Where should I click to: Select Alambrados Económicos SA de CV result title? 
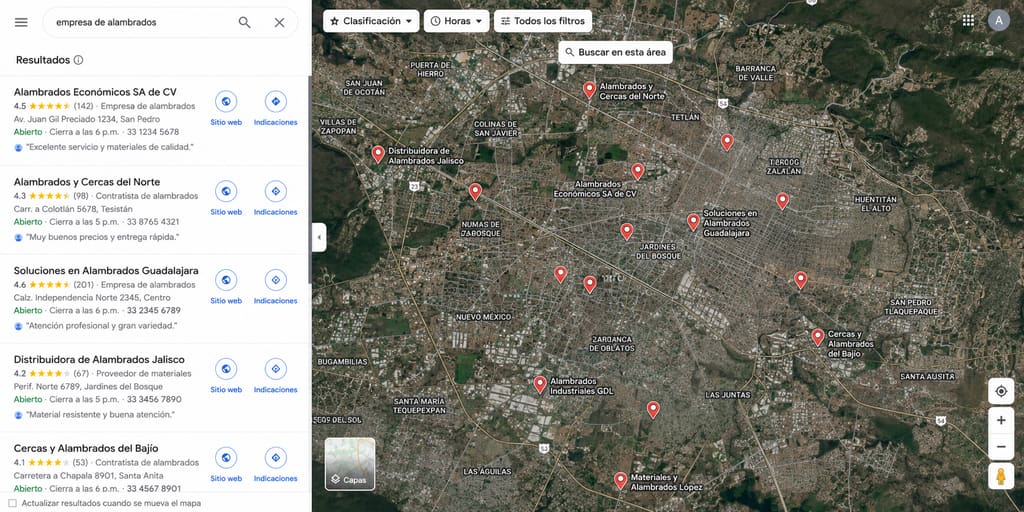tap(95, 92)
